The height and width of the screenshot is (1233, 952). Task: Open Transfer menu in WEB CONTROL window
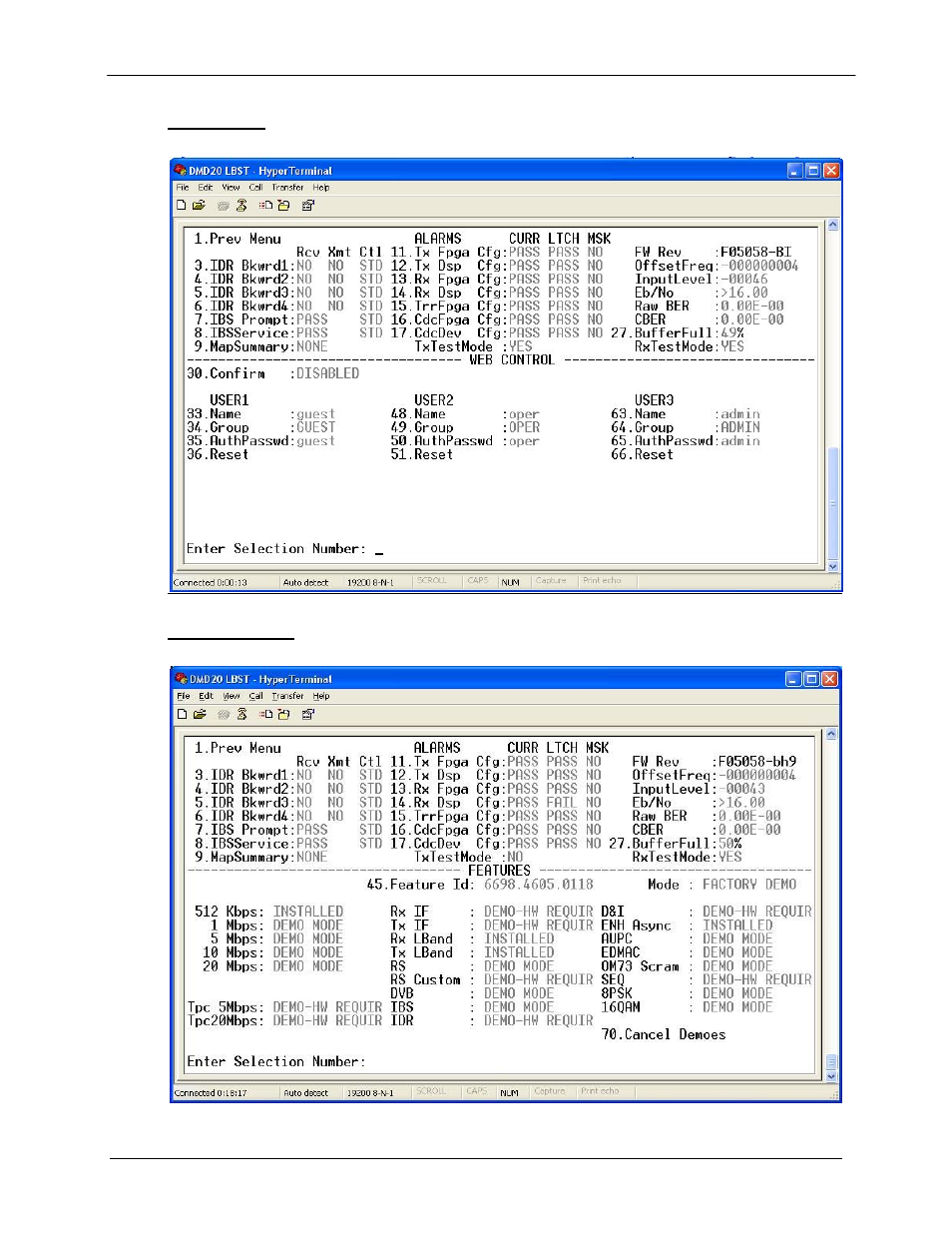point(287,188)
